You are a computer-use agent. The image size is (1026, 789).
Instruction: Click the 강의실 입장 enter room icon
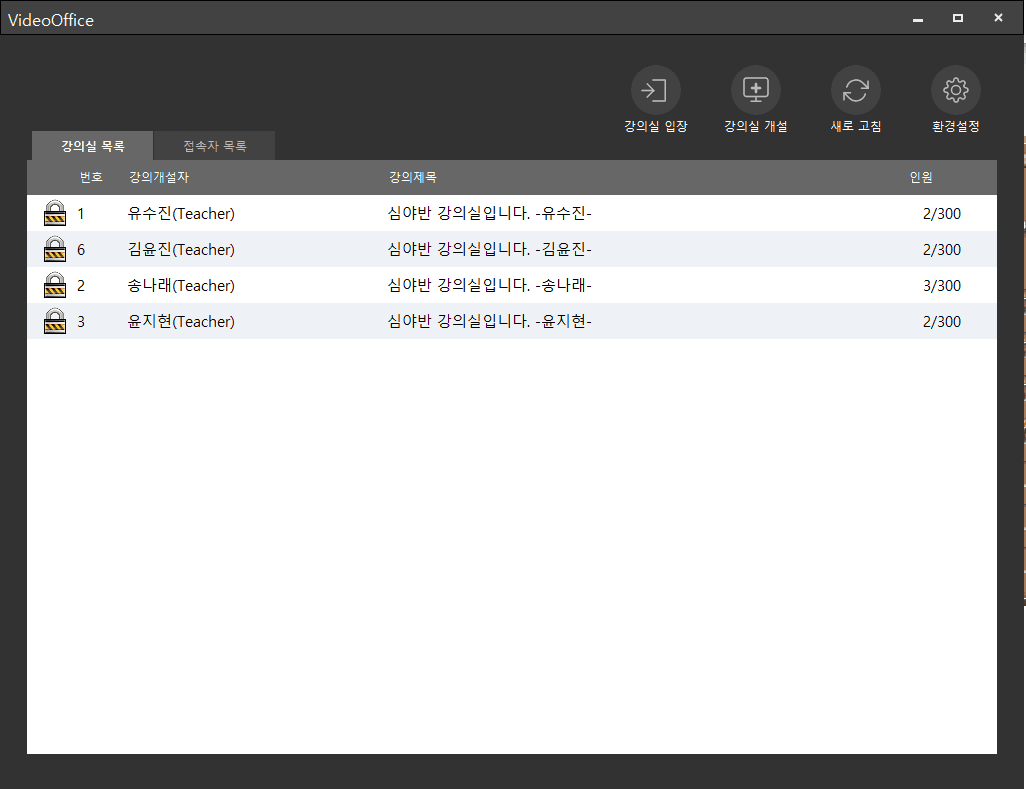(655, 91)
